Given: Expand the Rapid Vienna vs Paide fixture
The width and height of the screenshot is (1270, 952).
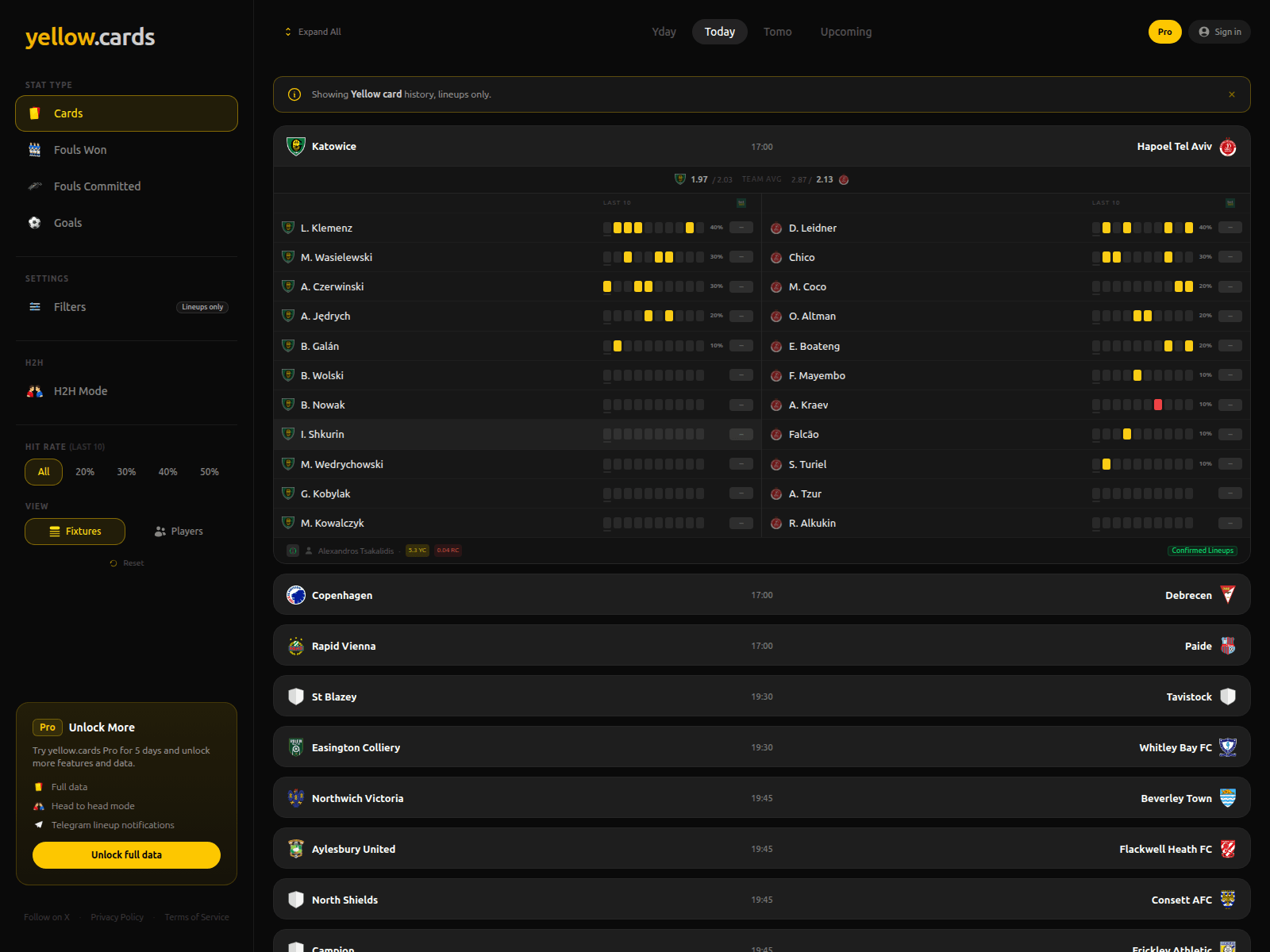Looking at the screenshot, I should (762, 646).
